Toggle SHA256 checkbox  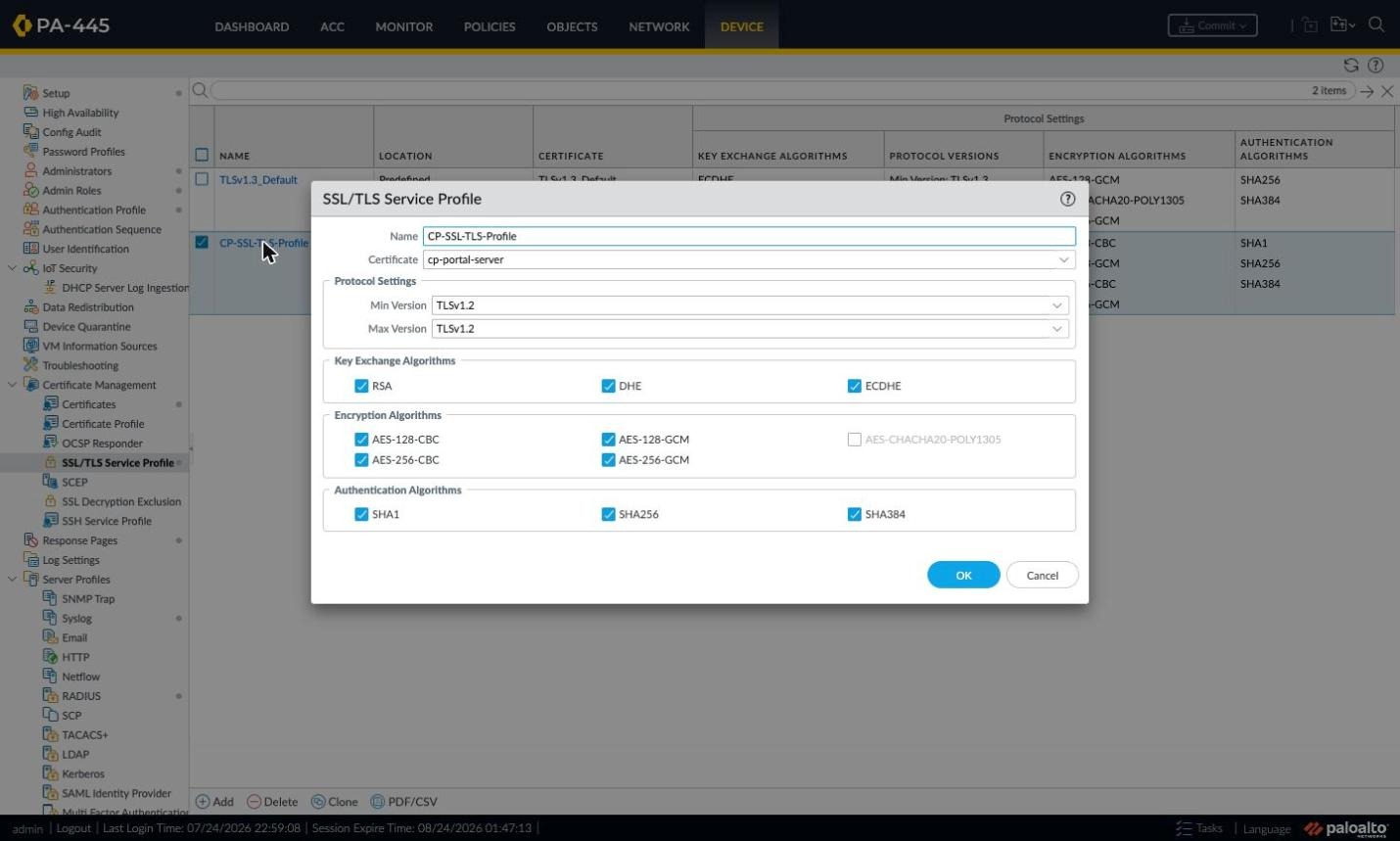coord(608,514)
